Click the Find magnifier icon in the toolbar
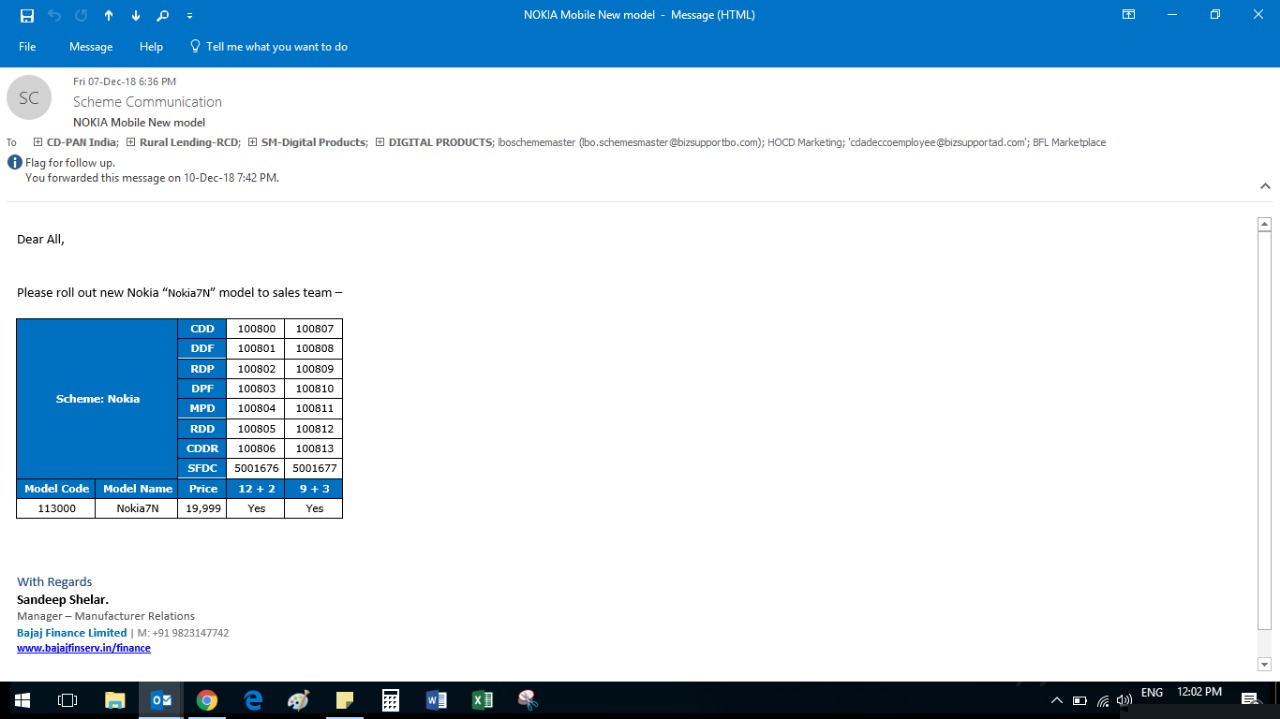1280x719 pixels. pyautogui.click(x=163, y=15)
